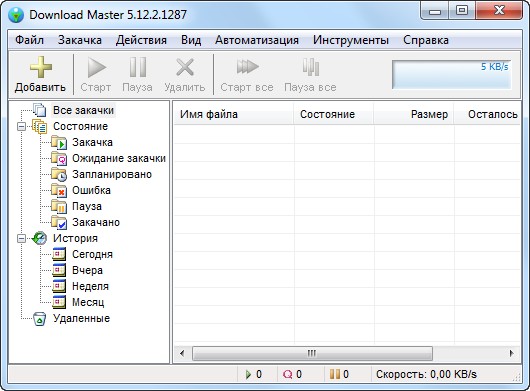Click the queued downloads status icon
Image resolution: width=530 pixels, height=391 pixels.
pyautogui.click(x=287, y=374)
